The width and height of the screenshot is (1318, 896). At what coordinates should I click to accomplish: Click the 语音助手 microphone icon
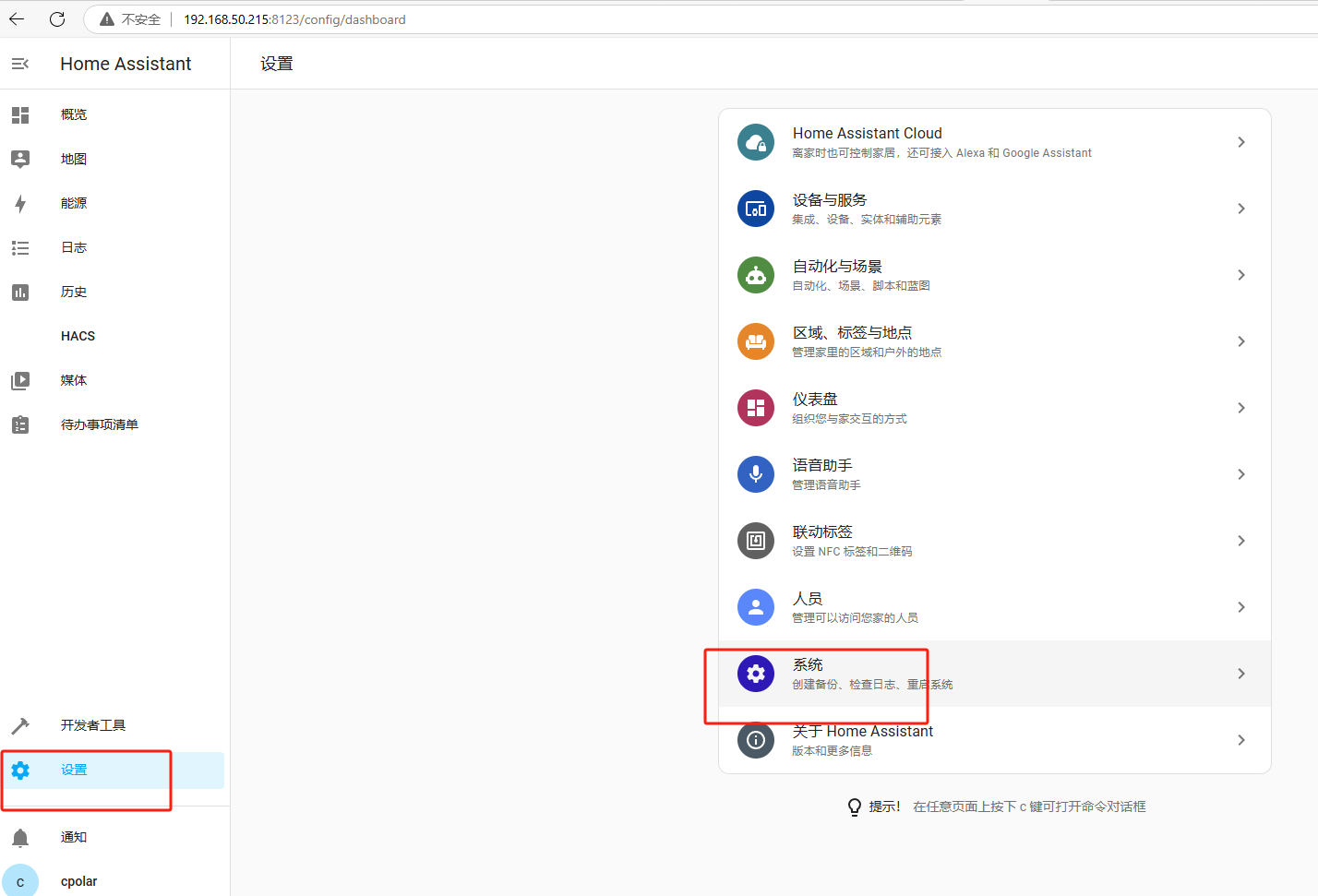756,474
